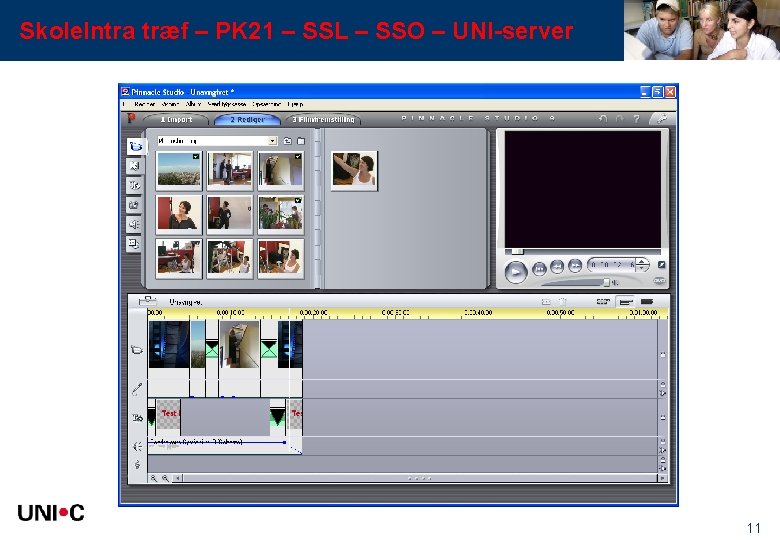
Task: Click the fast forward button
Action: (575, 266)
